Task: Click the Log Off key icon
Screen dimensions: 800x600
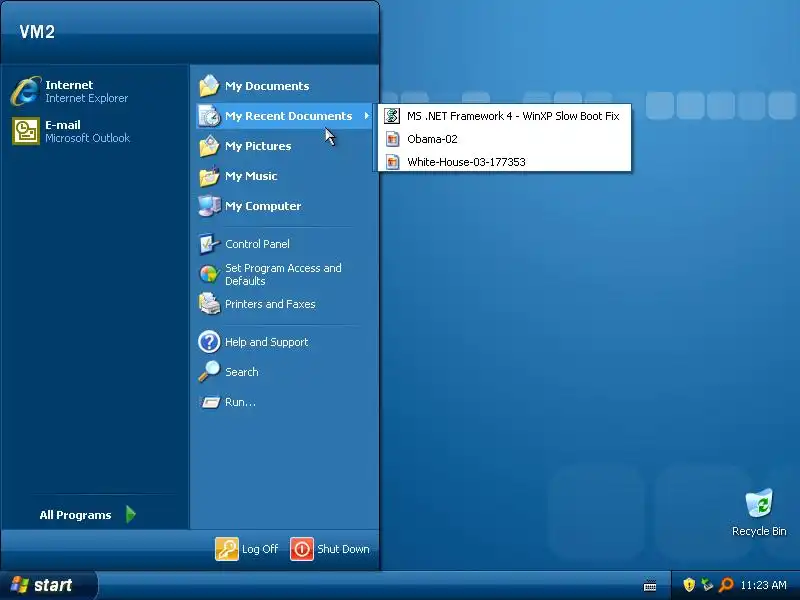Action: (x=227, y=549)
